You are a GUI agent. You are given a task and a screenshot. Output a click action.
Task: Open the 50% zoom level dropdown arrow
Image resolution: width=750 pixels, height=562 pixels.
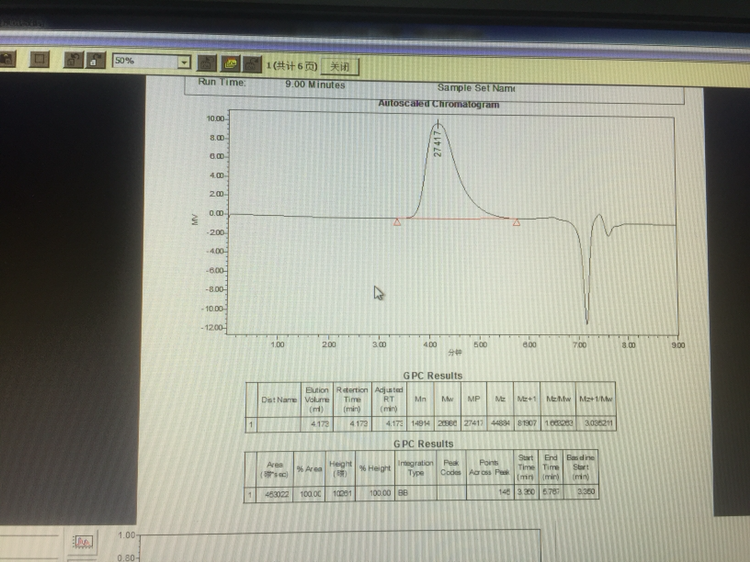pos(184,62)
